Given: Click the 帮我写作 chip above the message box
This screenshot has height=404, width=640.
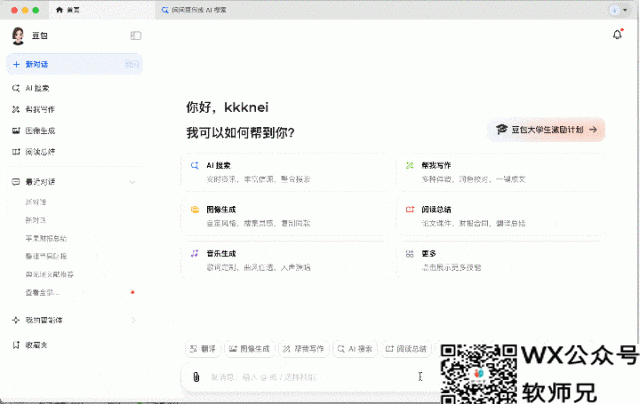Looking at the screenshot, I should pos(304,349).
